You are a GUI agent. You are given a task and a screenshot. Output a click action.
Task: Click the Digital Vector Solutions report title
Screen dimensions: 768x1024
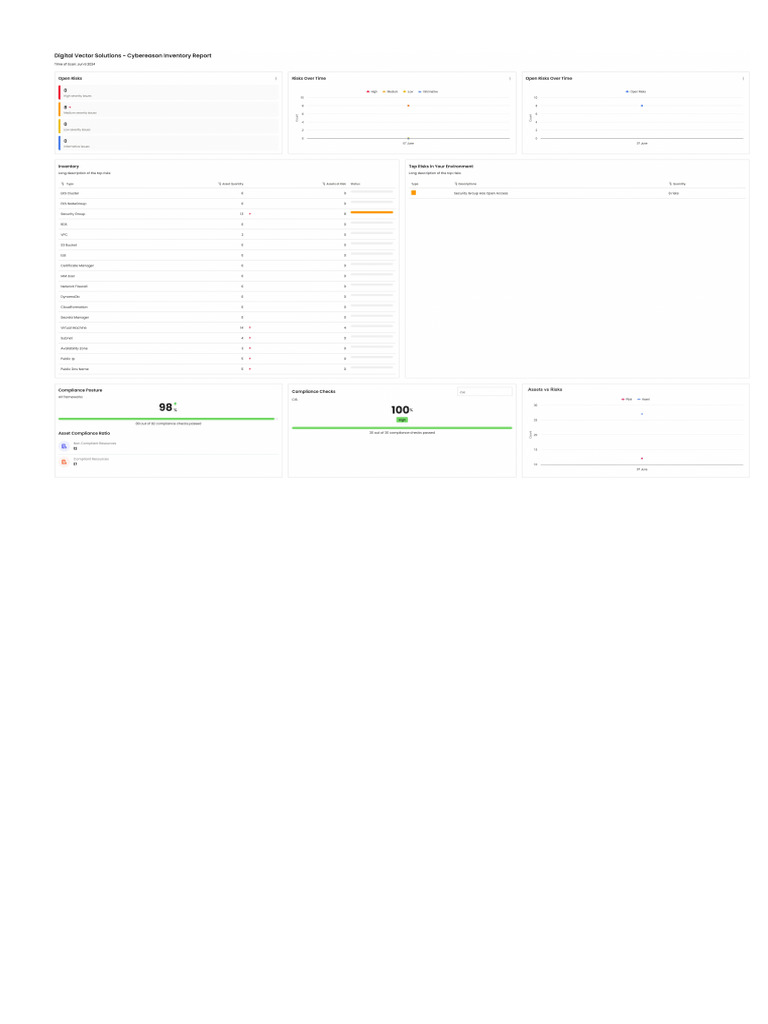133,56
